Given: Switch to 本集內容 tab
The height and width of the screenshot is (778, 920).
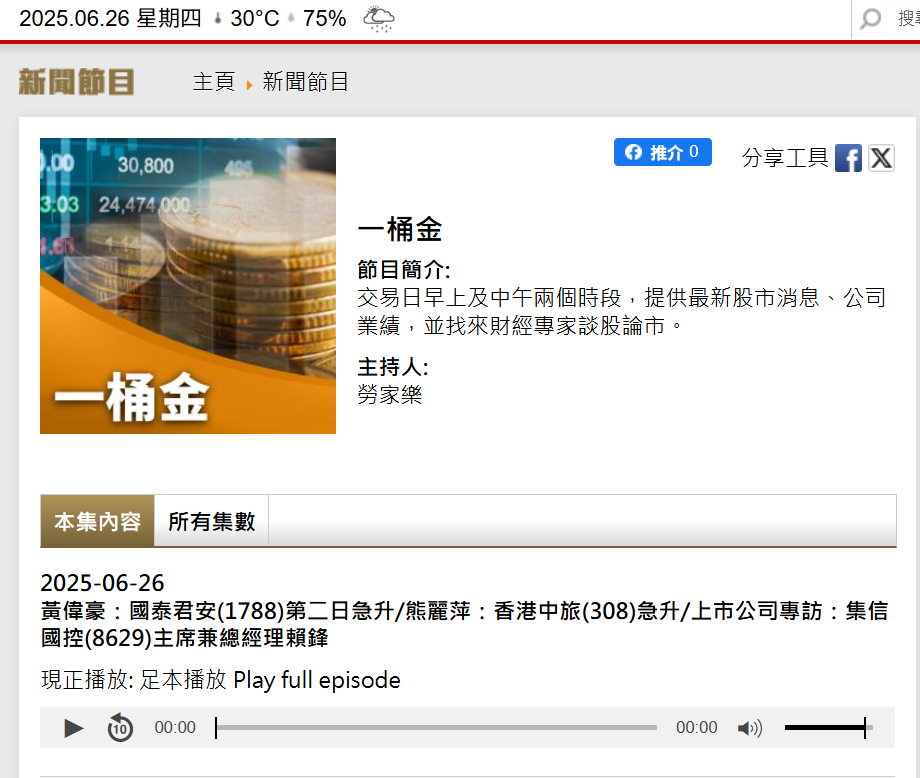Looking at the screenshot, I should [x=97, y=521].
